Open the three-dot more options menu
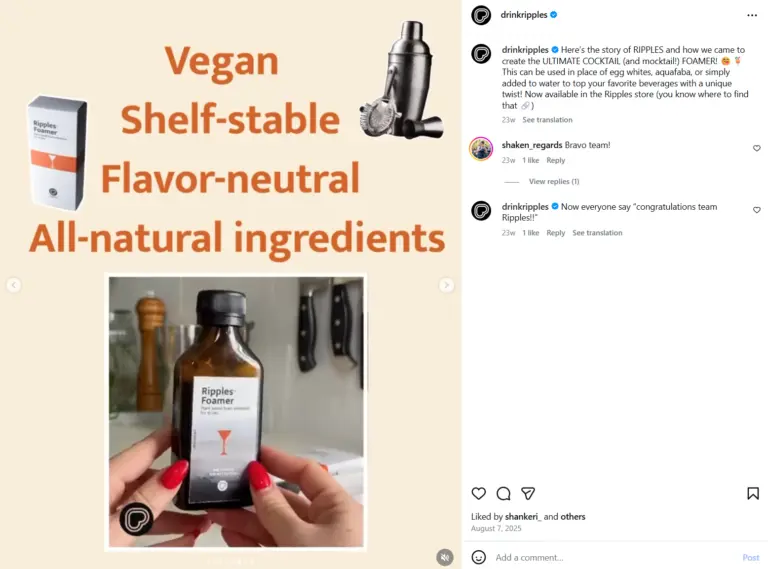This screenshot has width=768, height=569. pyautogui.click(x=752, y=15)
